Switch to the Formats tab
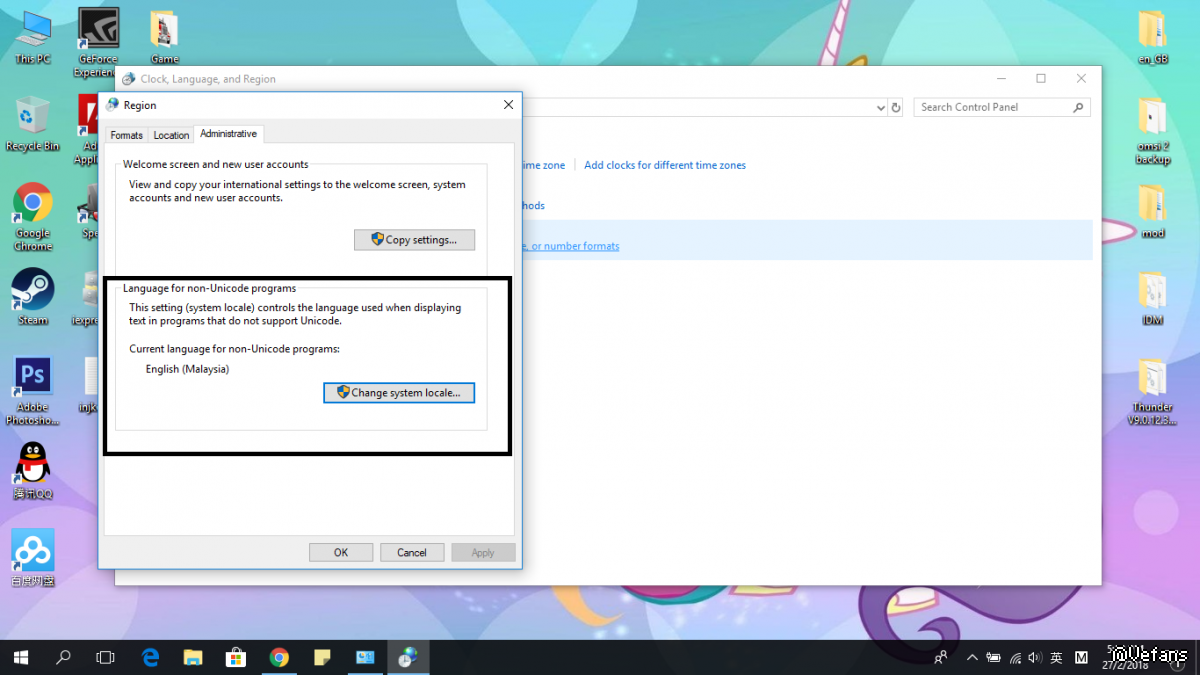This screenshot has width=1200, height=675. click(127, 135)
